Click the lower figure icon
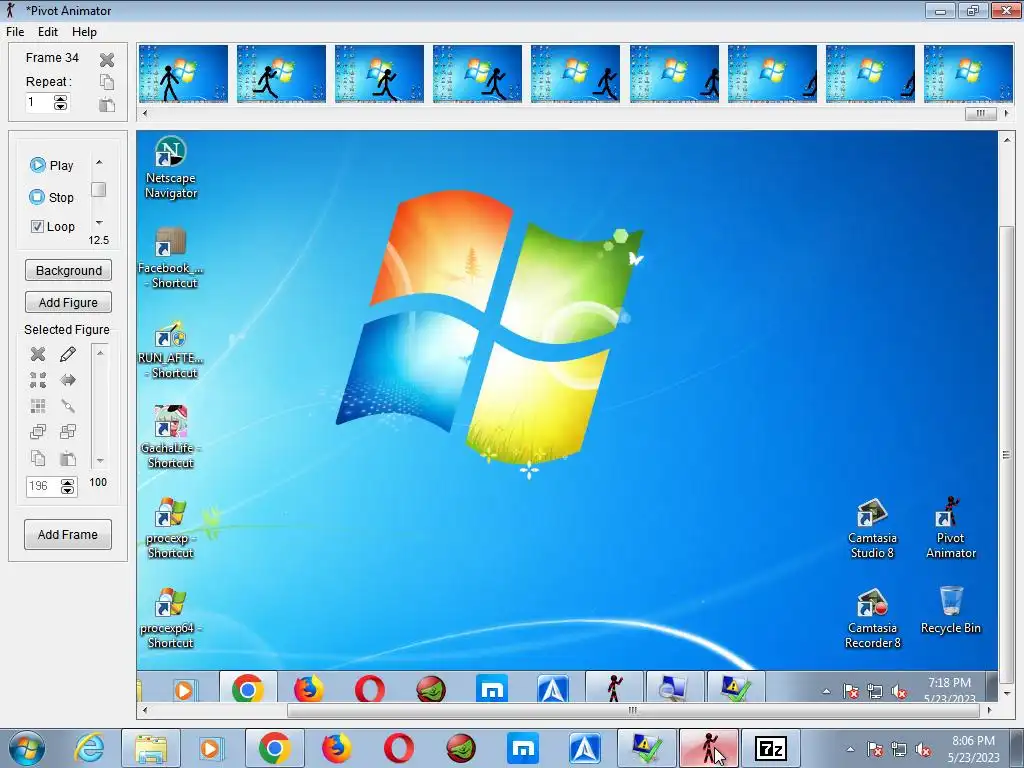 [x=68, y=432]
